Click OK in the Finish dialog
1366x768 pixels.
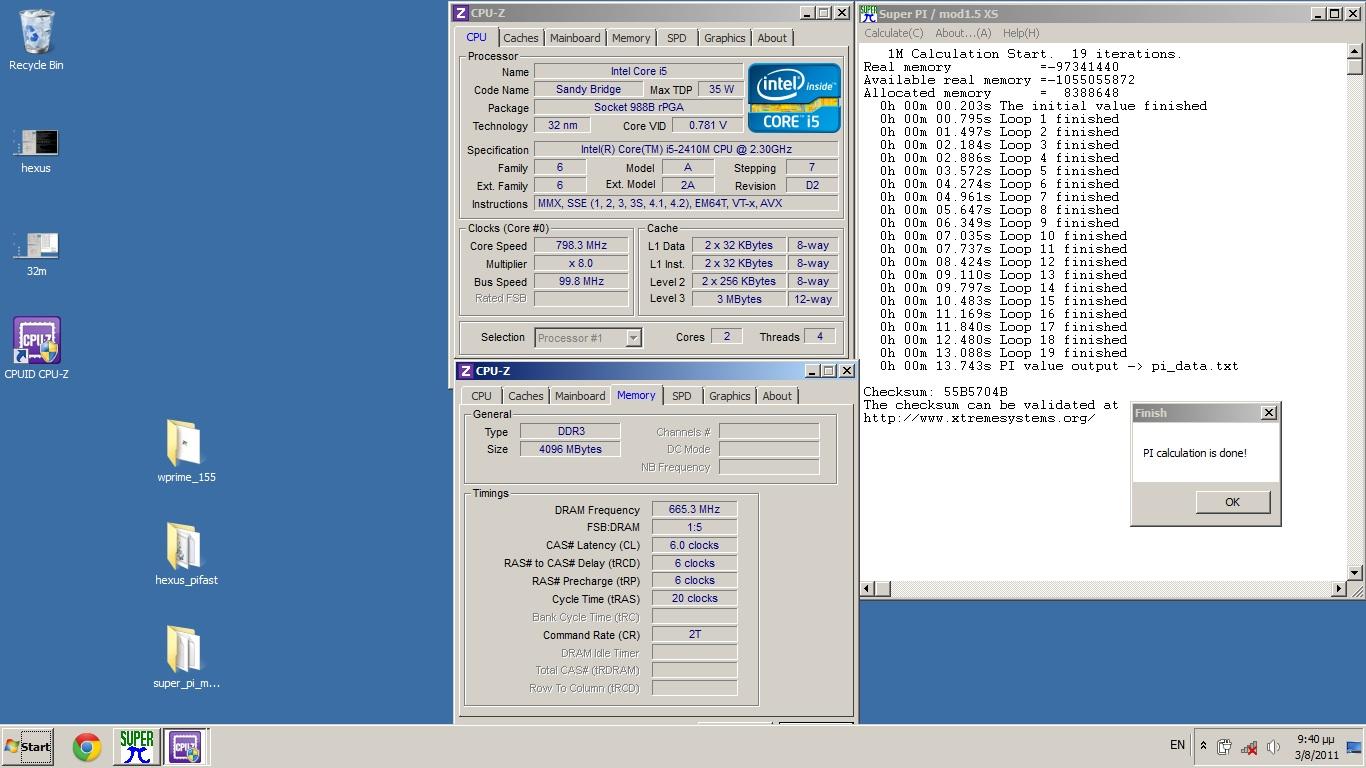pyautogui.click(x=1232, y=502)
